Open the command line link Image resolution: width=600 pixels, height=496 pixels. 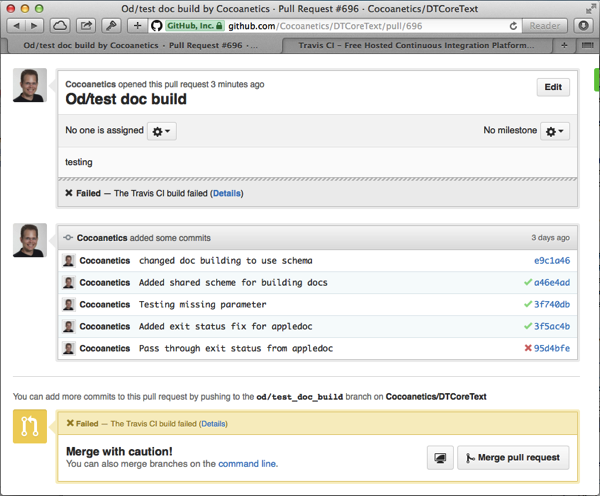247,464
